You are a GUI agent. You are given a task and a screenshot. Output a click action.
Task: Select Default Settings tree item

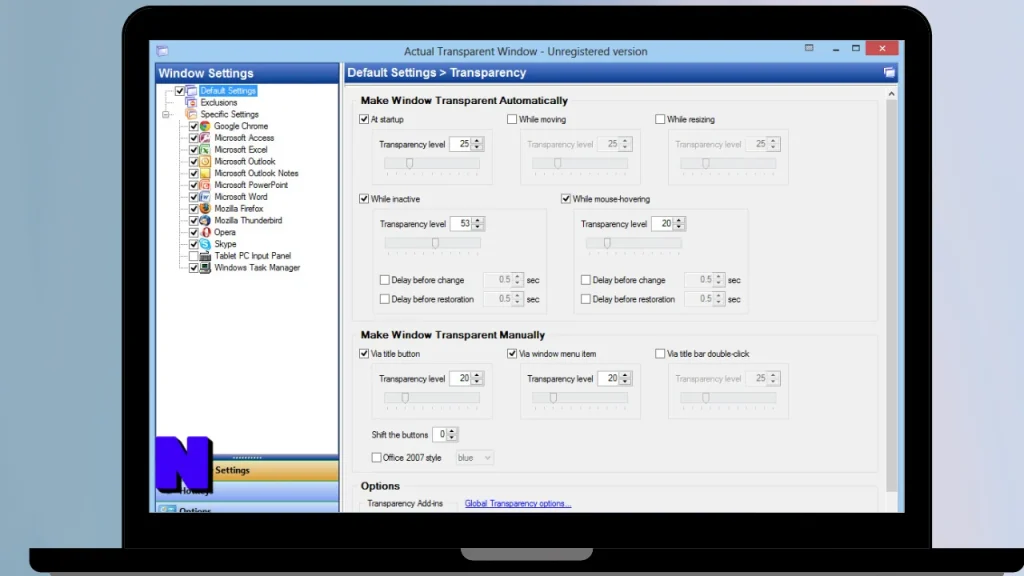click(228, 91)
